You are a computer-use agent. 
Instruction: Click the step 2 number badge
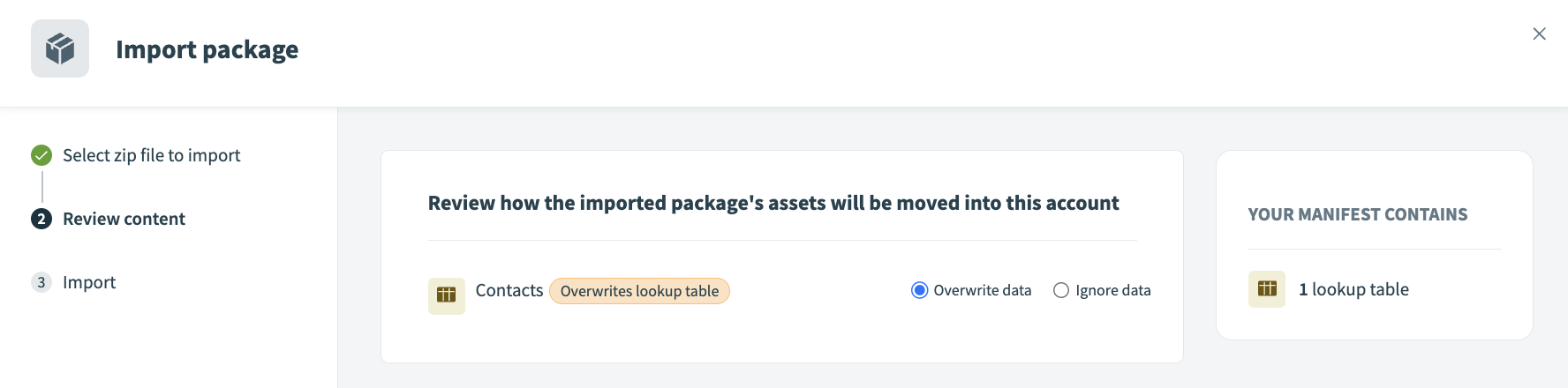(x=41, y=219)
